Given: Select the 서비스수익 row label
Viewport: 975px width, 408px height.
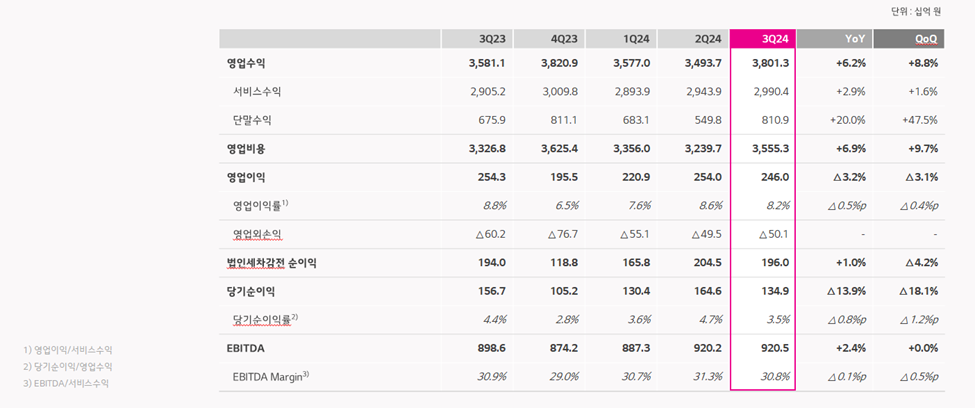Looking at the screenshot, I should pos(257,91).
